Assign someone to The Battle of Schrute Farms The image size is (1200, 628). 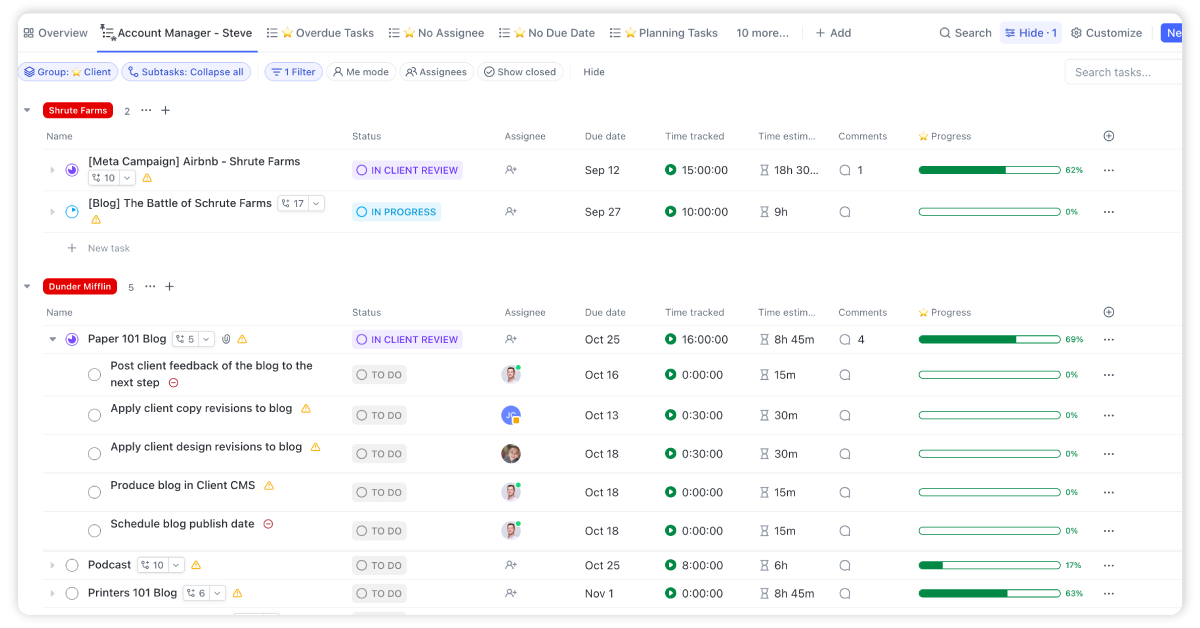coord(510,211)
